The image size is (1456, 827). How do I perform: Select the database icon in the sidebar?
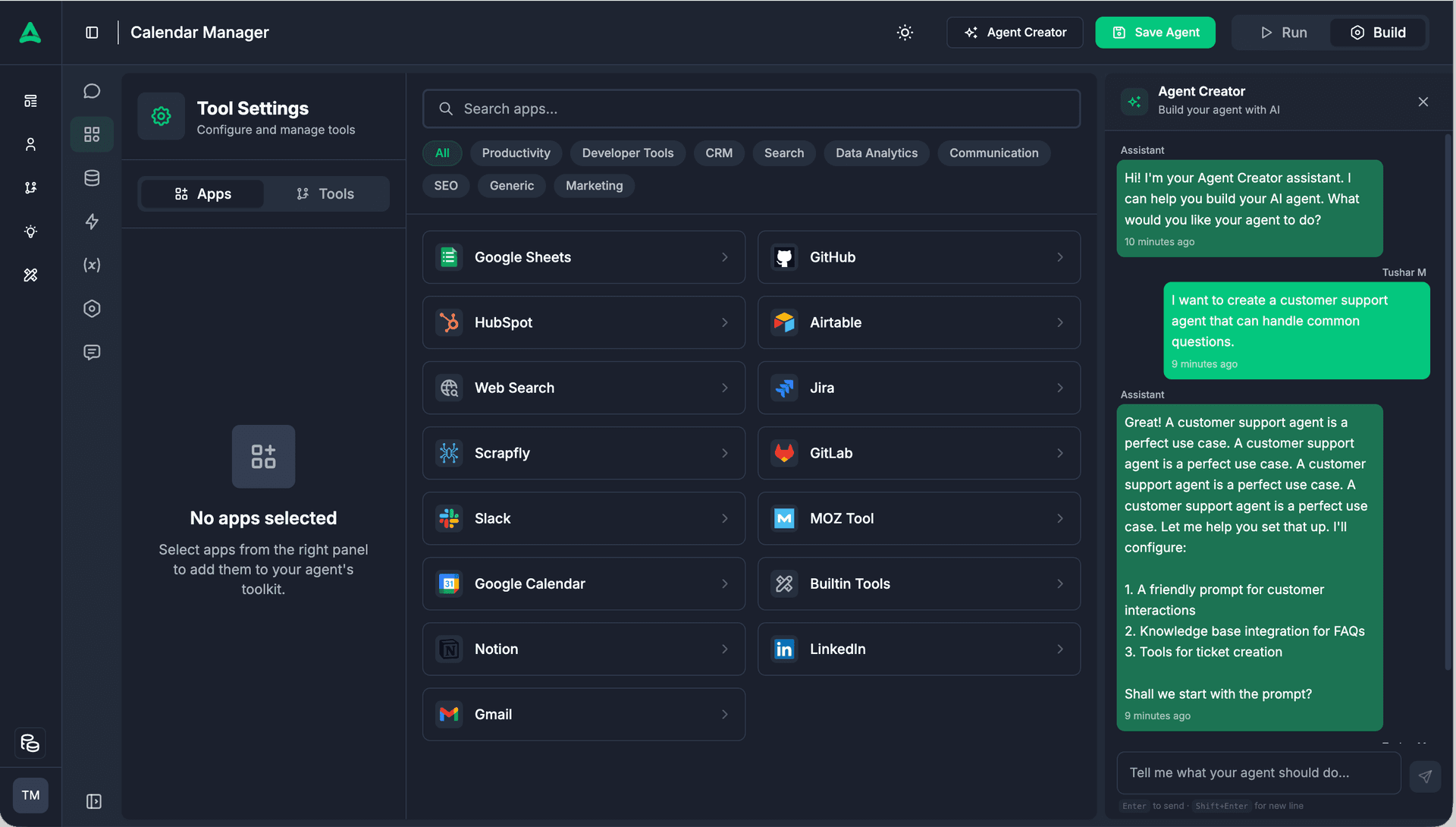point(92,178)
